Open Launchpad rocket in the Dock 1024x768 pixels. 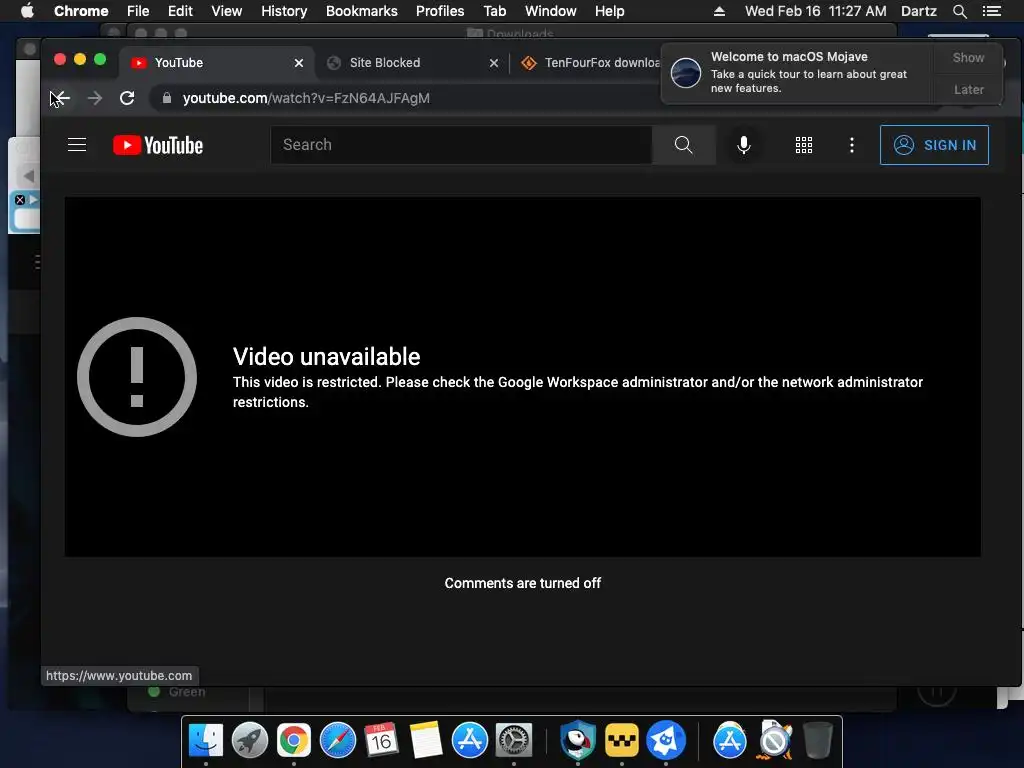pos(249,741)
